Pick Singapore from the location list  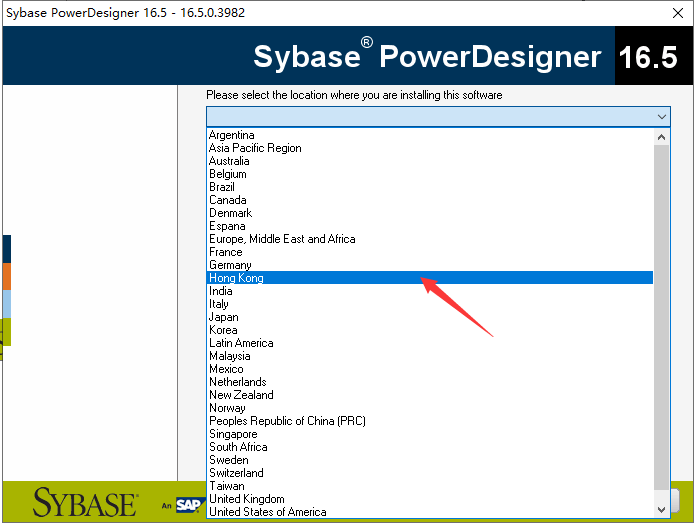point(430,434)
